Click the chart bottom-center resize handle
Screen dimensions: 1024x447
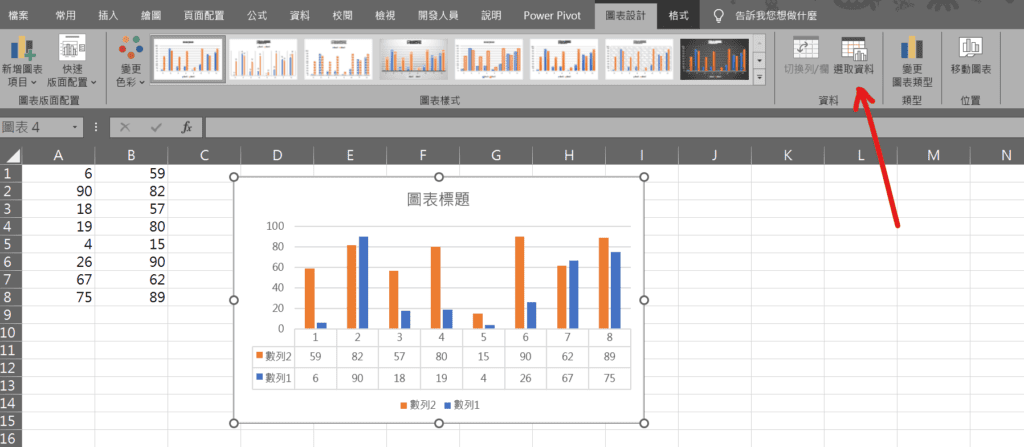click(x=439, y=423)
